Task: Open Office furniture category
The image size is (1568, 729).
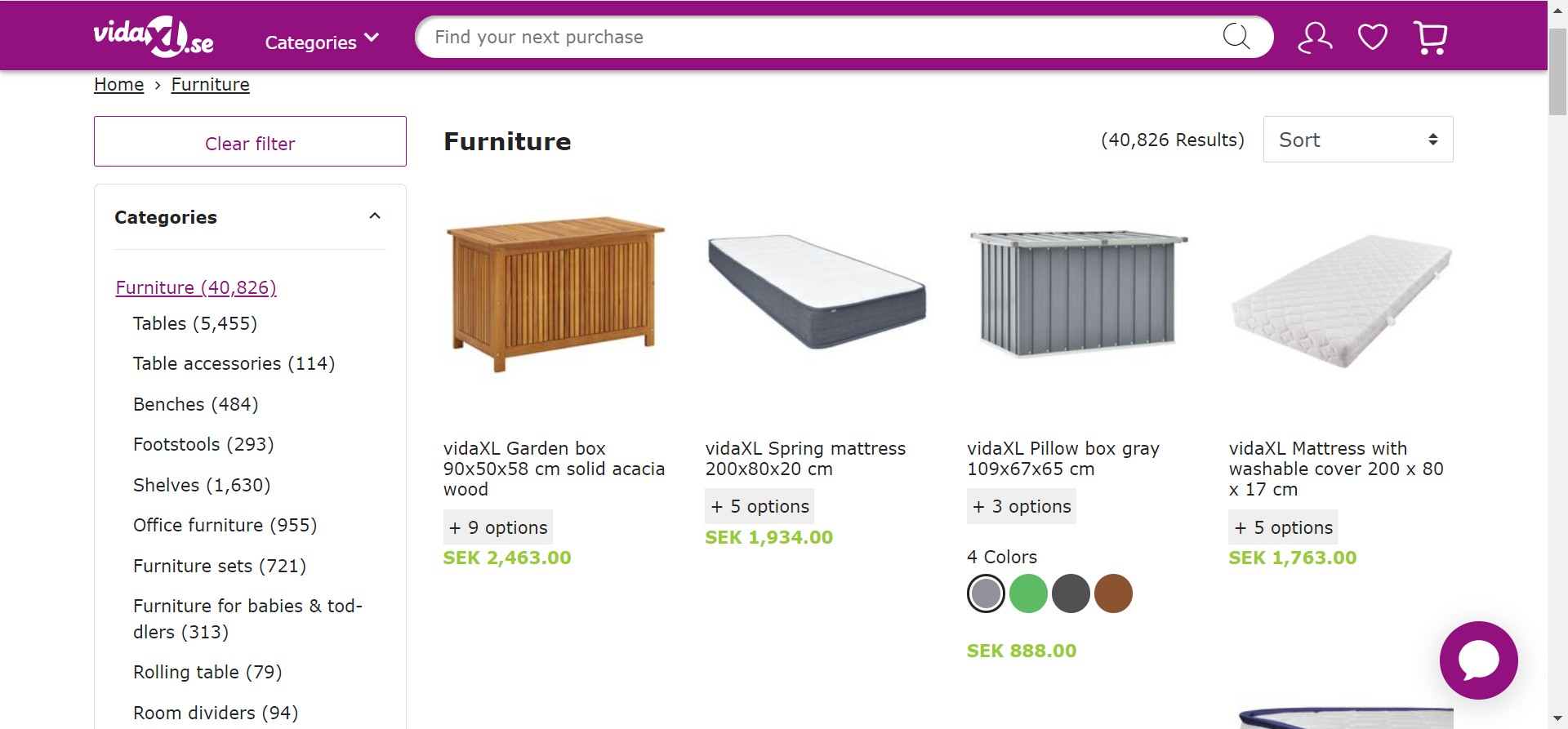Action: point(225,525)
